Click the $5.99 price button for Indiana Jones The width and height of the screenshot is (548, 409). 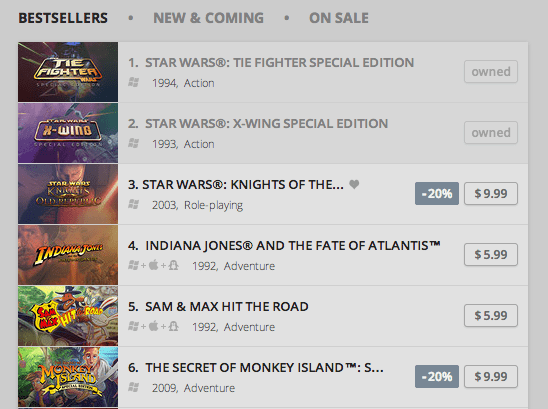click(x=491, y=254)
